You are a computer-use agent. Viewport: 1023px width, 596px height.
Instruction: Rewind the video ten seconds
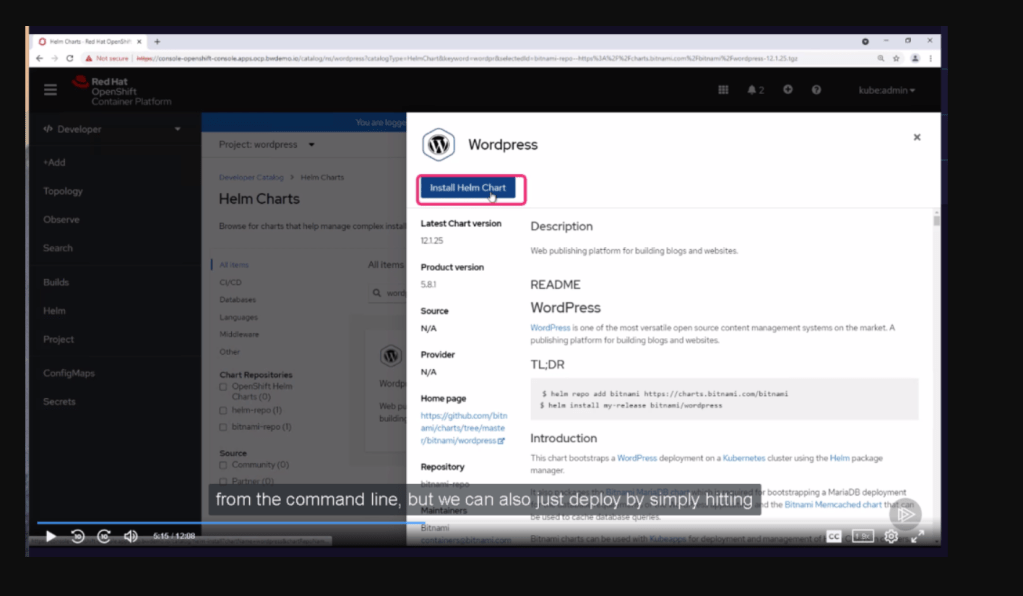[x=77, y=536]
